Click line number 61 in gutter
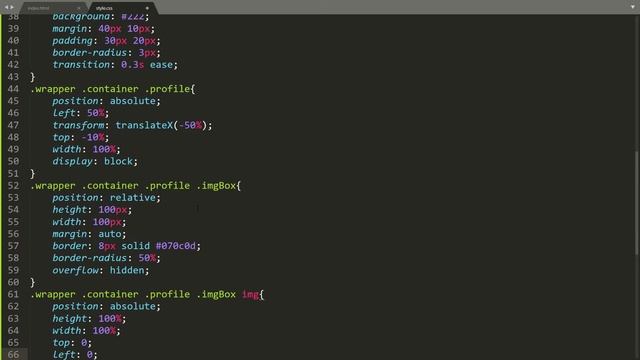 13,294
